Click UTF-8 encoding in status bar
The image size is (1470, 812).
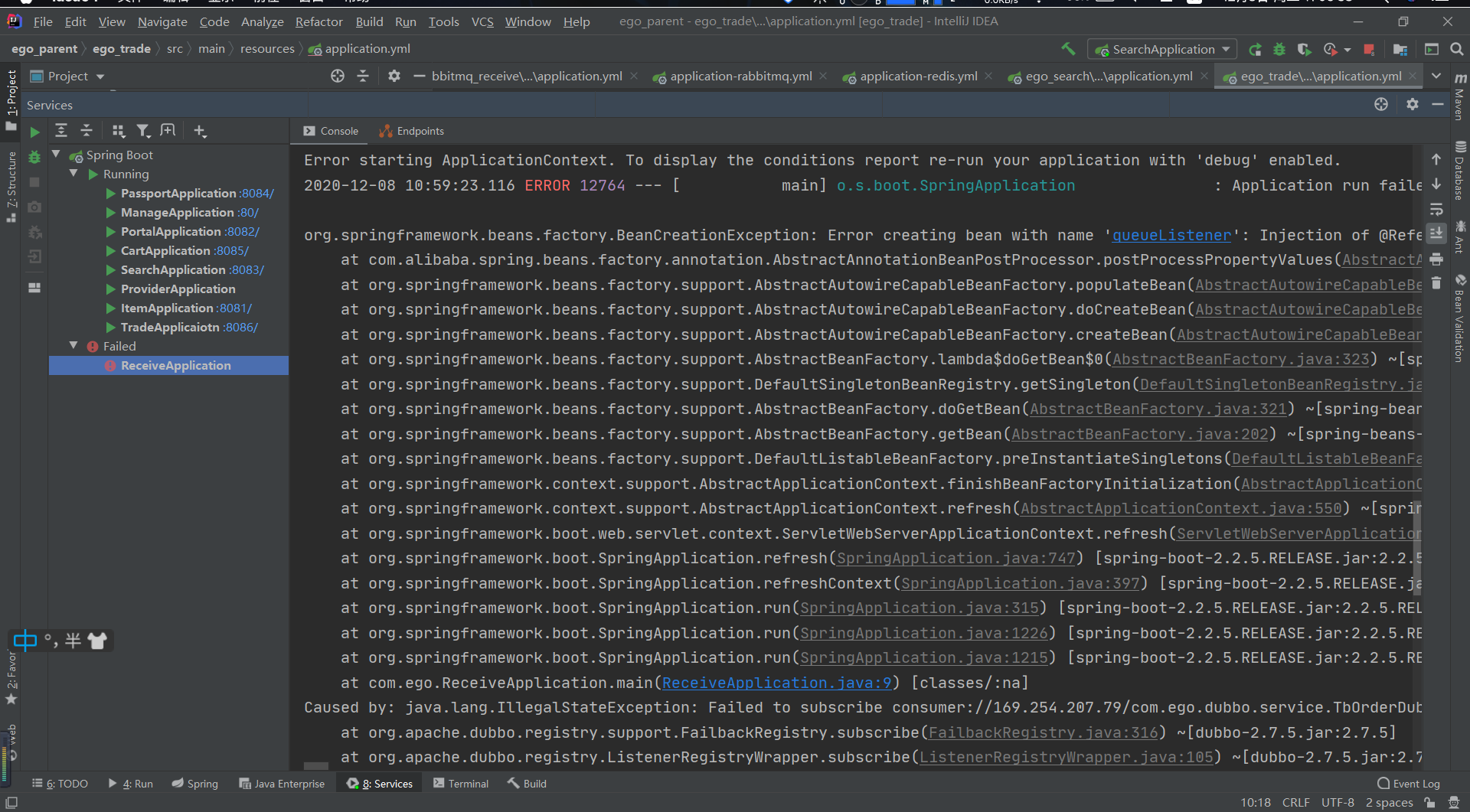click(1338, 803)
